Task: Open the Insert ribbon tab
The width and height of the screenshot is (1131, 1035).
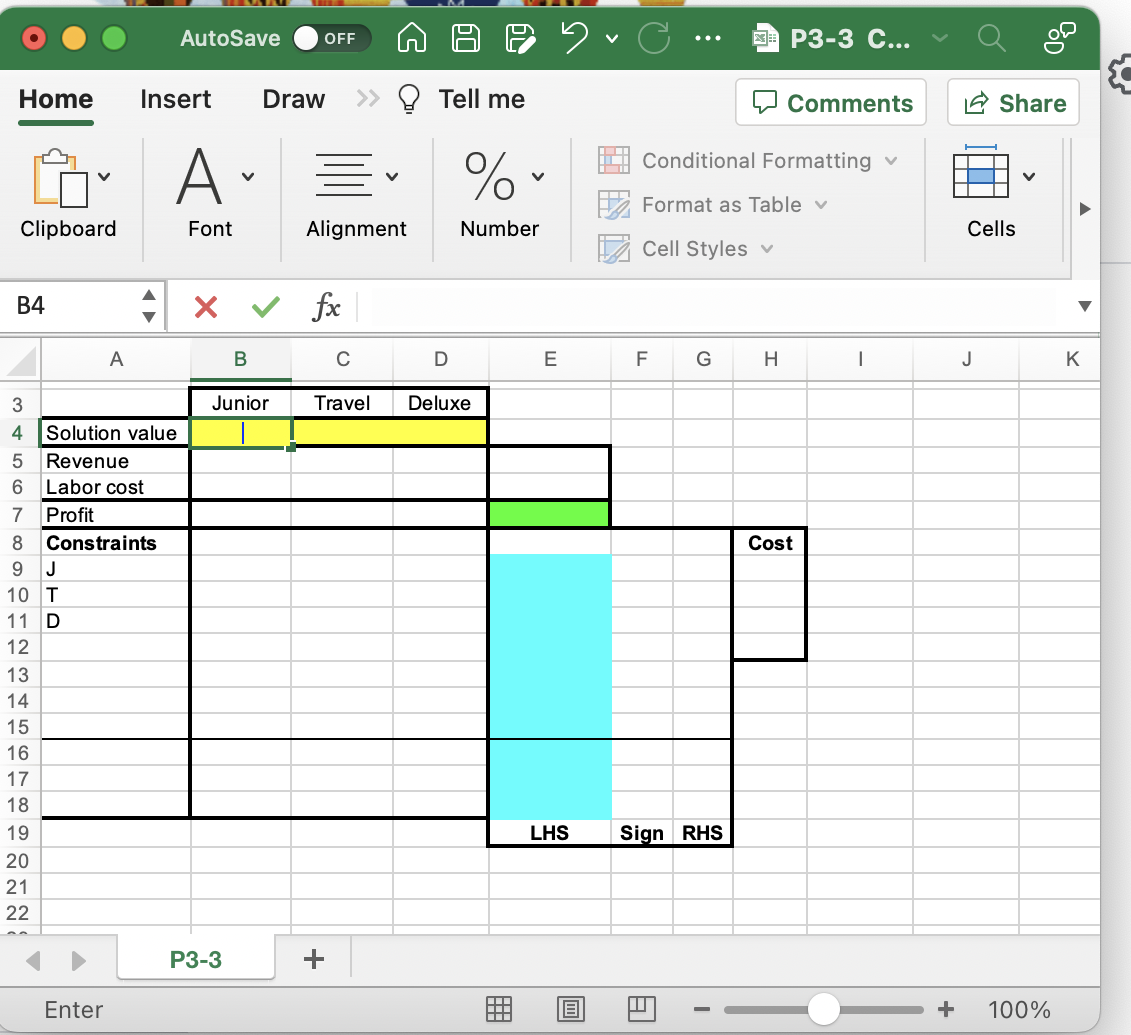Action: coord(175,99)
